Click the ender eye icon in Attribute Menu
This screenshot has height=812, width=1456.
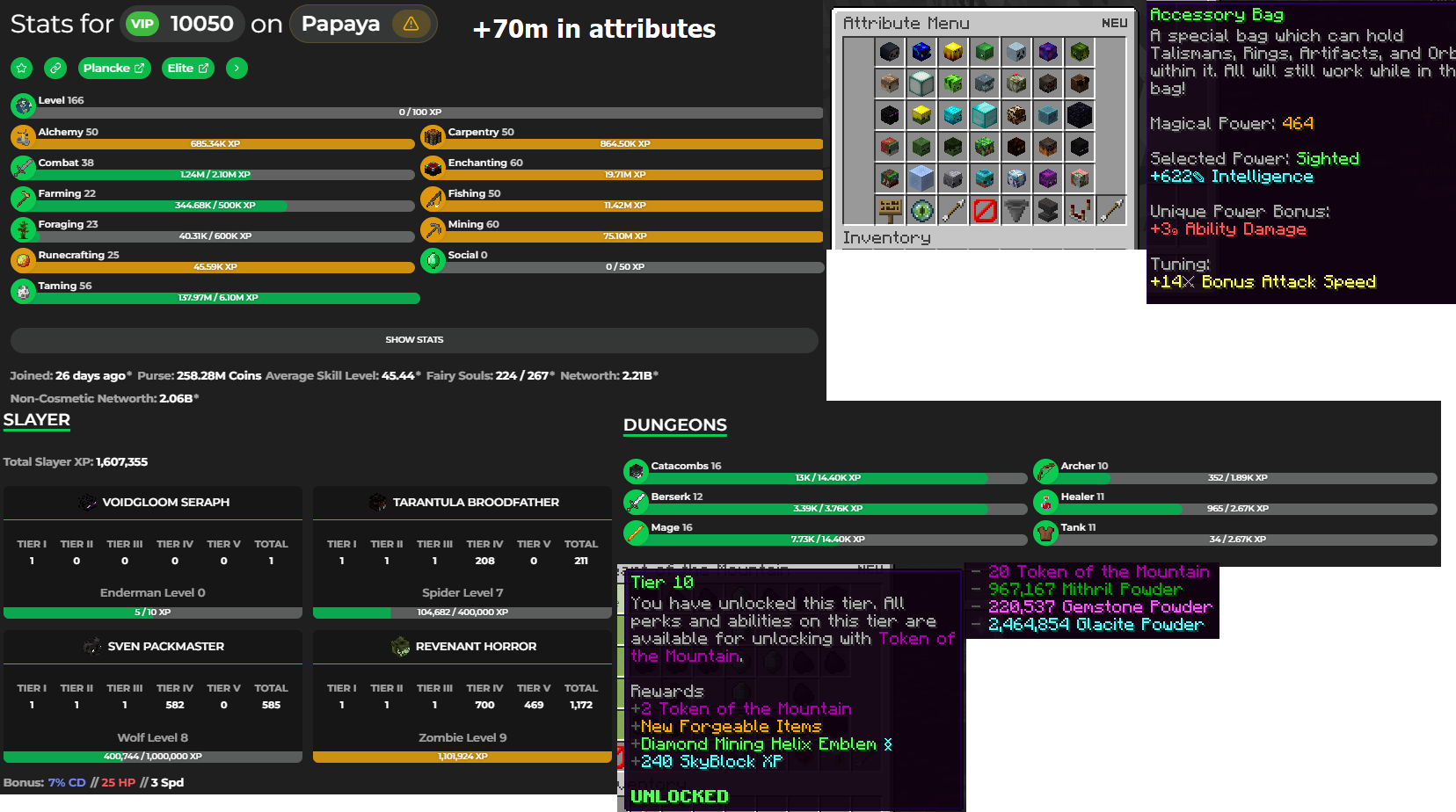click(x=921, y=210)
